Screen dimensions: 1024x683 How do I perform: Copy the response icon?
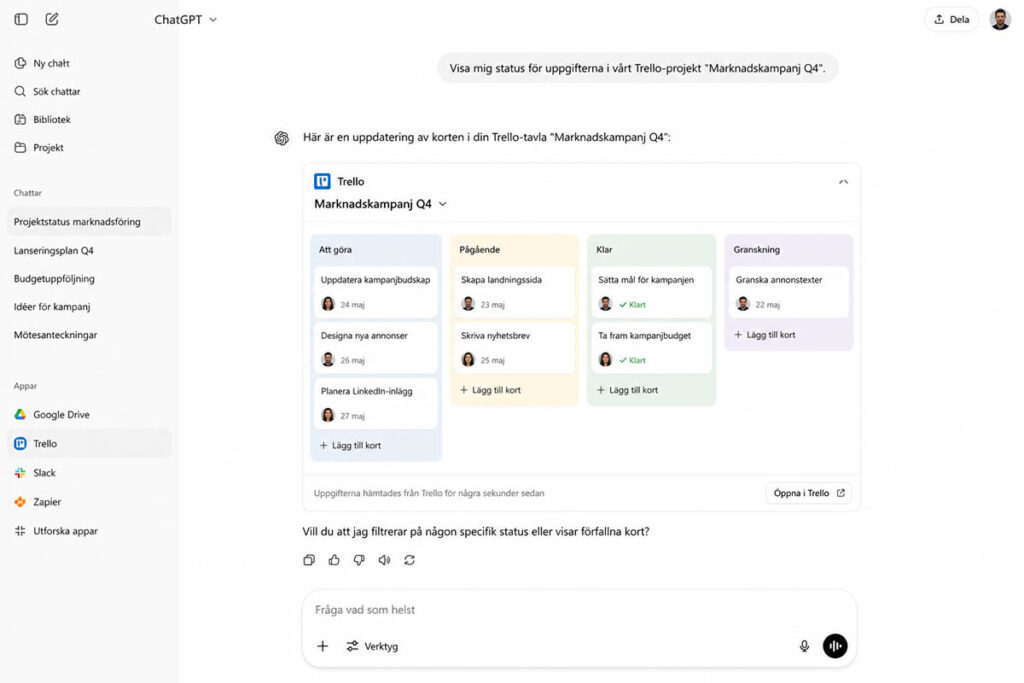click(x=309, y=560)
